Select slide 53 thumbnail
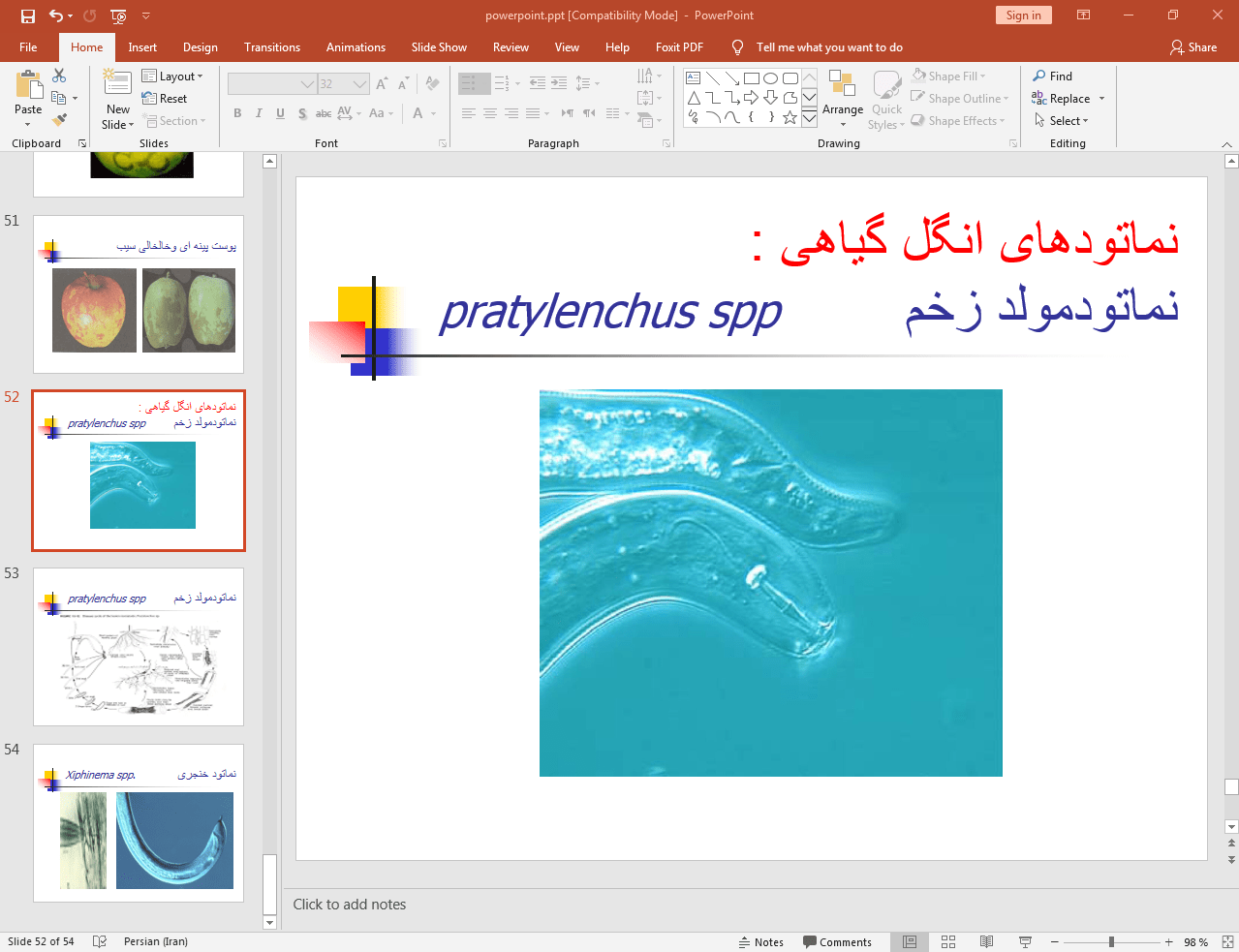 click(139, 647)
